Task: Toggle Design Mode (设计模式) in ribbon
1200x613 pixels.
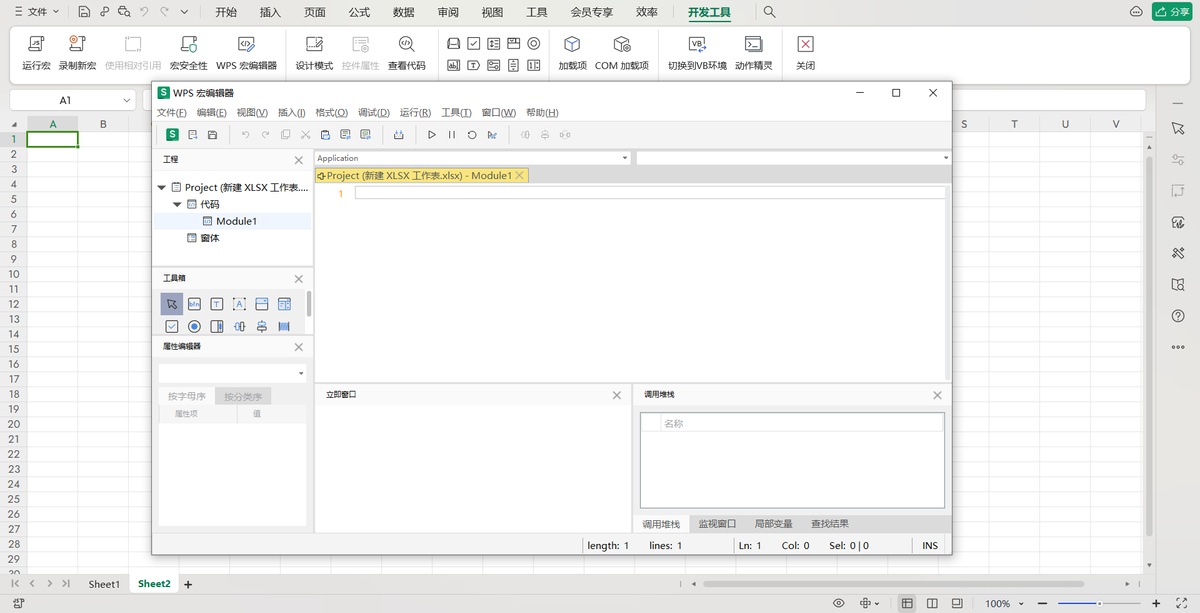Action: tap(314, 53)
